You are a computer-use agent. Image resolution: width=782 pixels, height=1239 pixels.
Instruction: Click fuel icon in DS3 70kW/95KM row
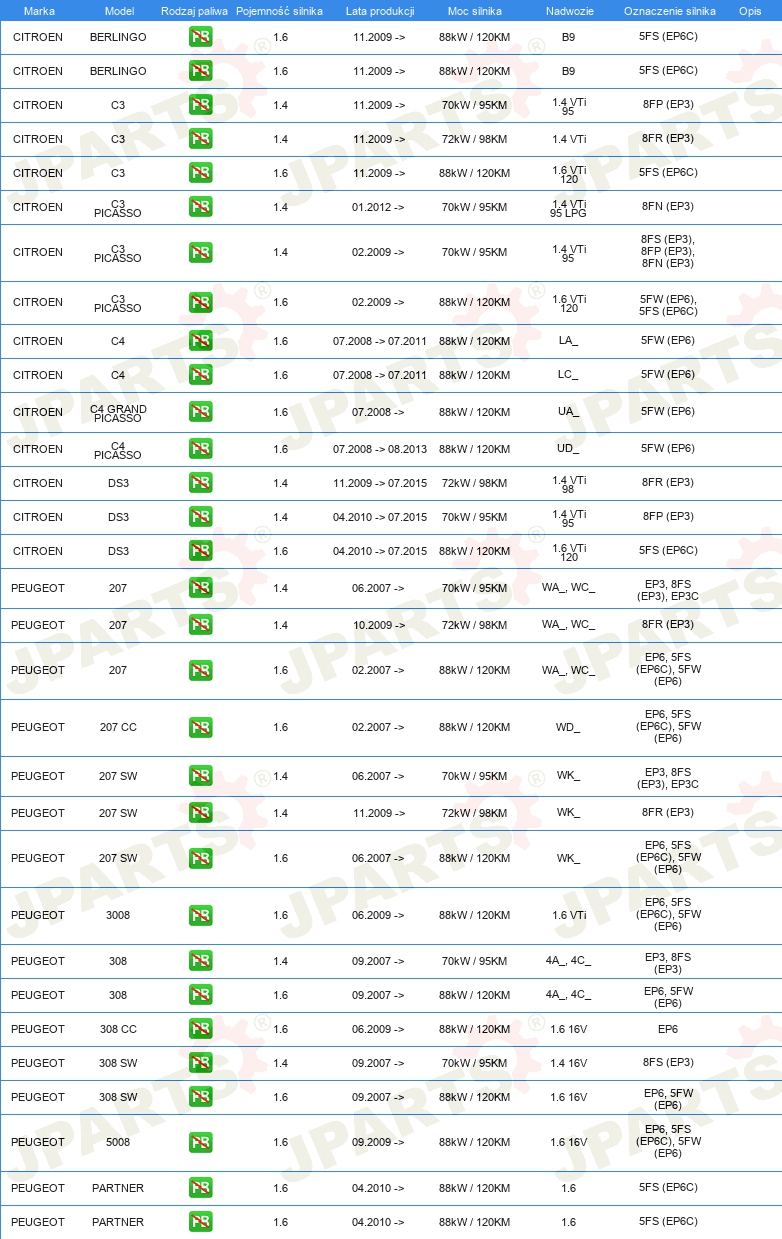200,517
